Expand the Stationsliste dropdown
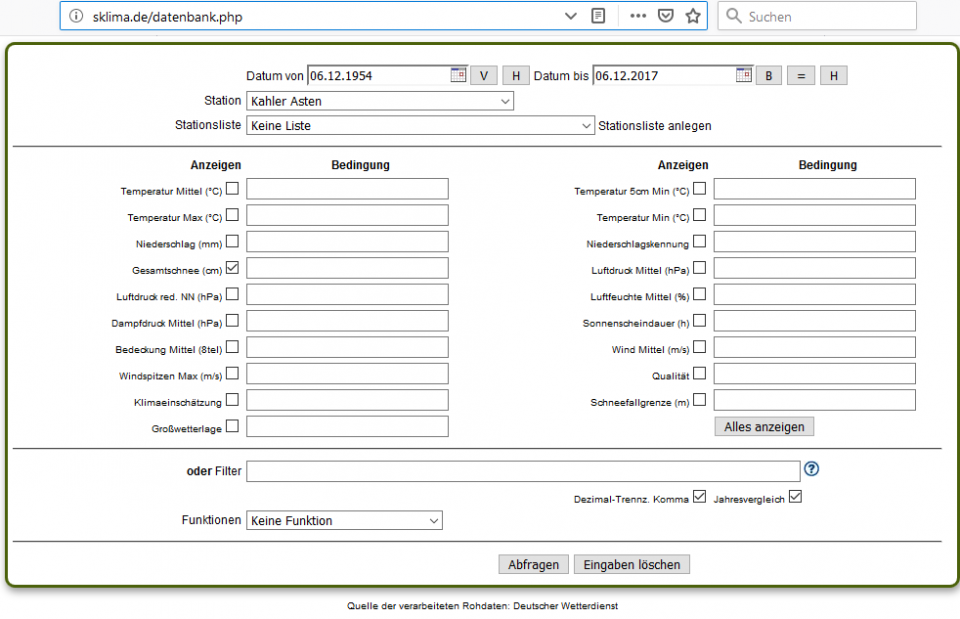960x619 pixels. [420, 126]
